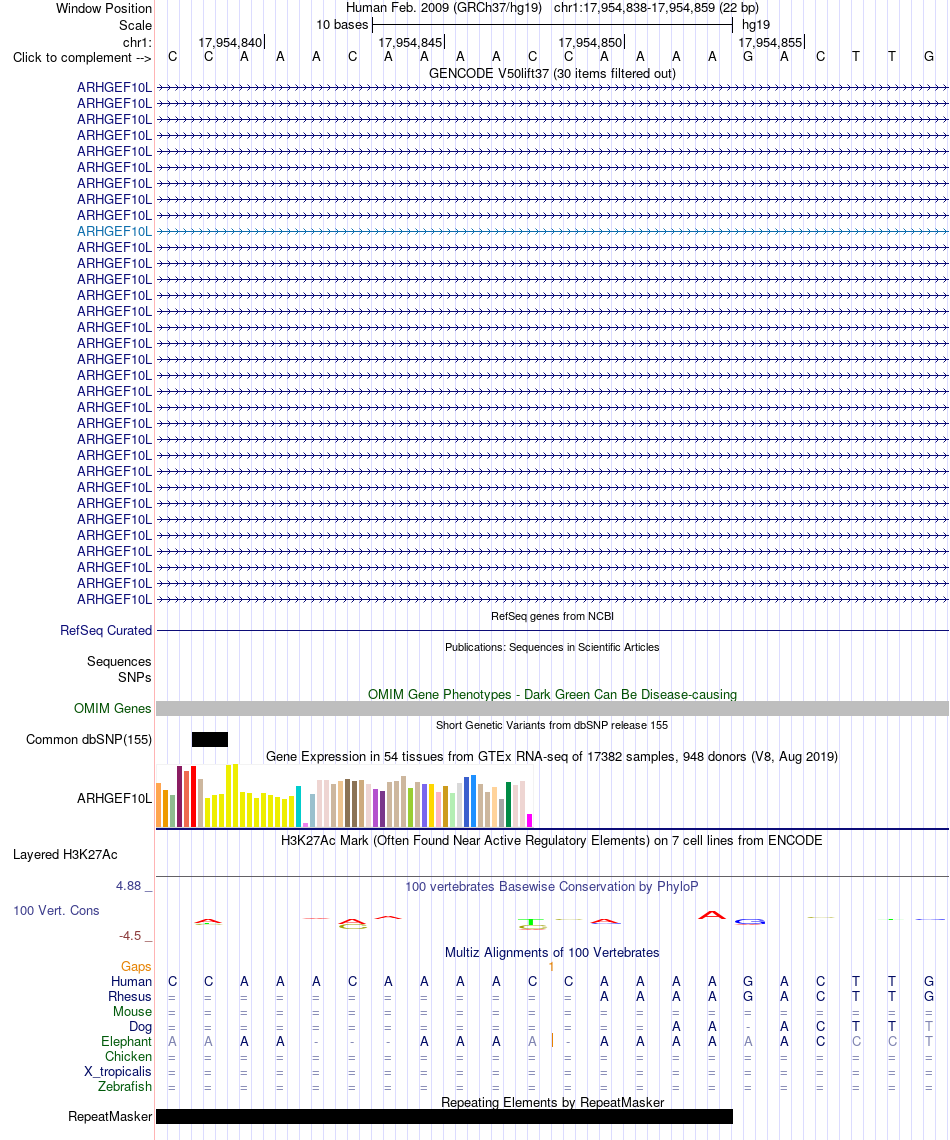Click the position text chr1:17,954,838-17,954,859 (22 bp)
This screenshot has height=1140, width=950.
pyautogui.click(x=656, y=8)
